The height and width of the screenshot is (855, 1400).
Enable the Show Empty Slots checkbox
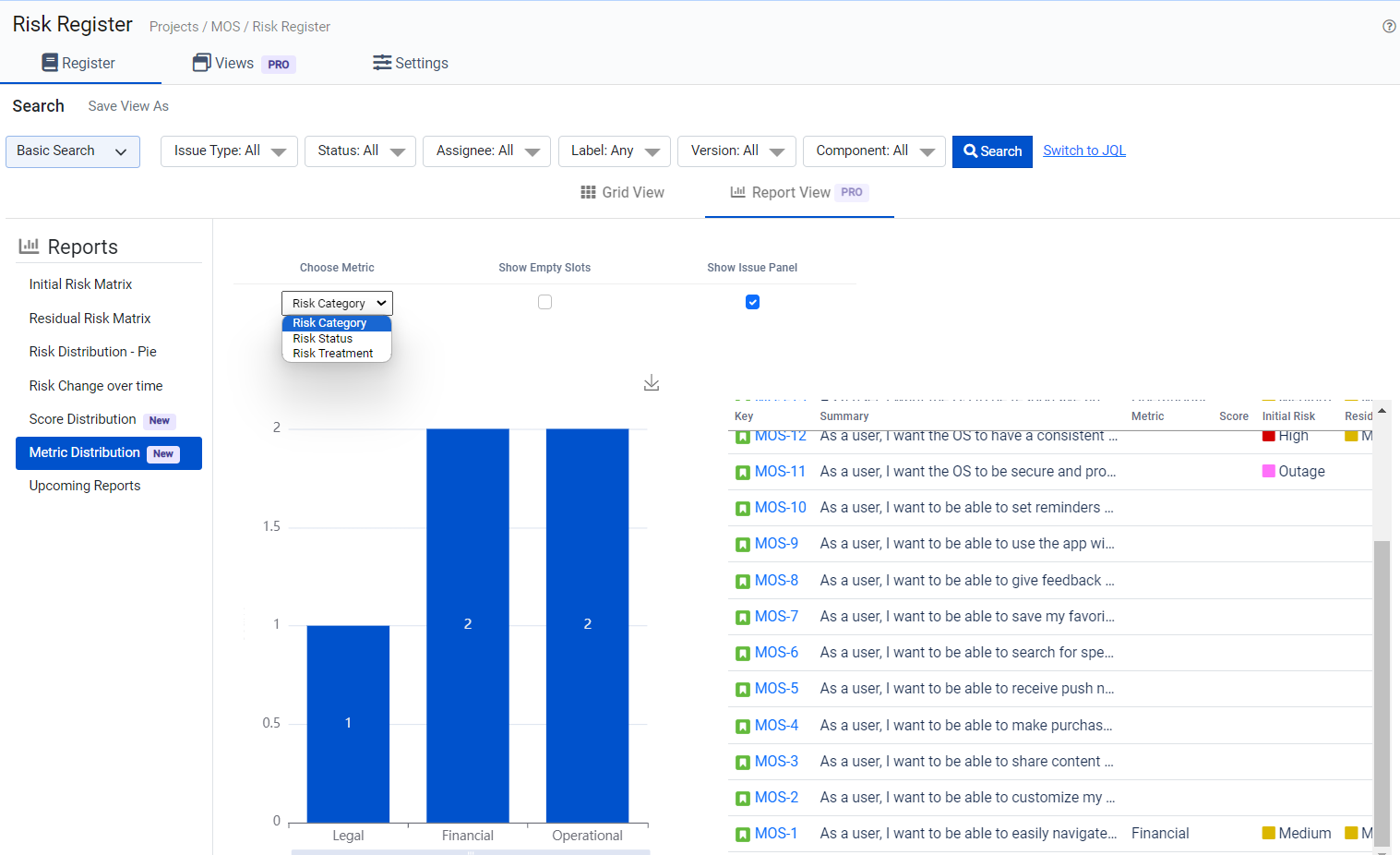click(544, 302)
